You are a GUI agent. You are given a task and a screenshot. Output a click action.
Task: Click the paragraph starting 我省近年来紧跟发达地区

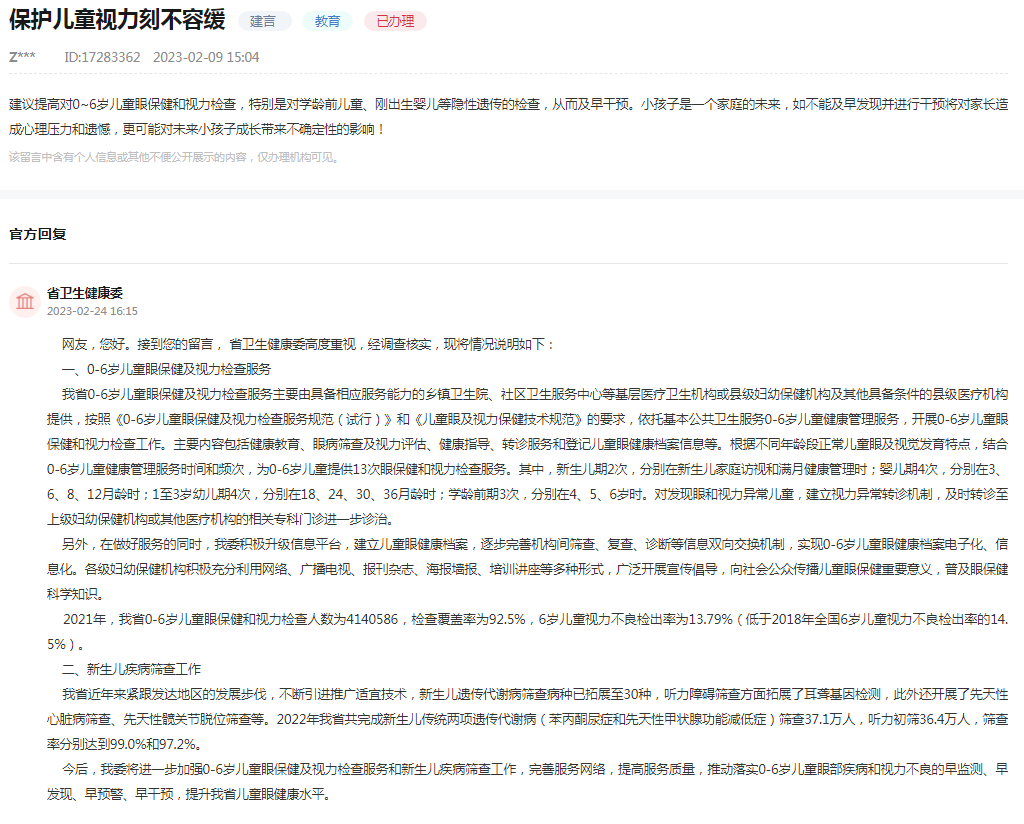tap(528, 719)
